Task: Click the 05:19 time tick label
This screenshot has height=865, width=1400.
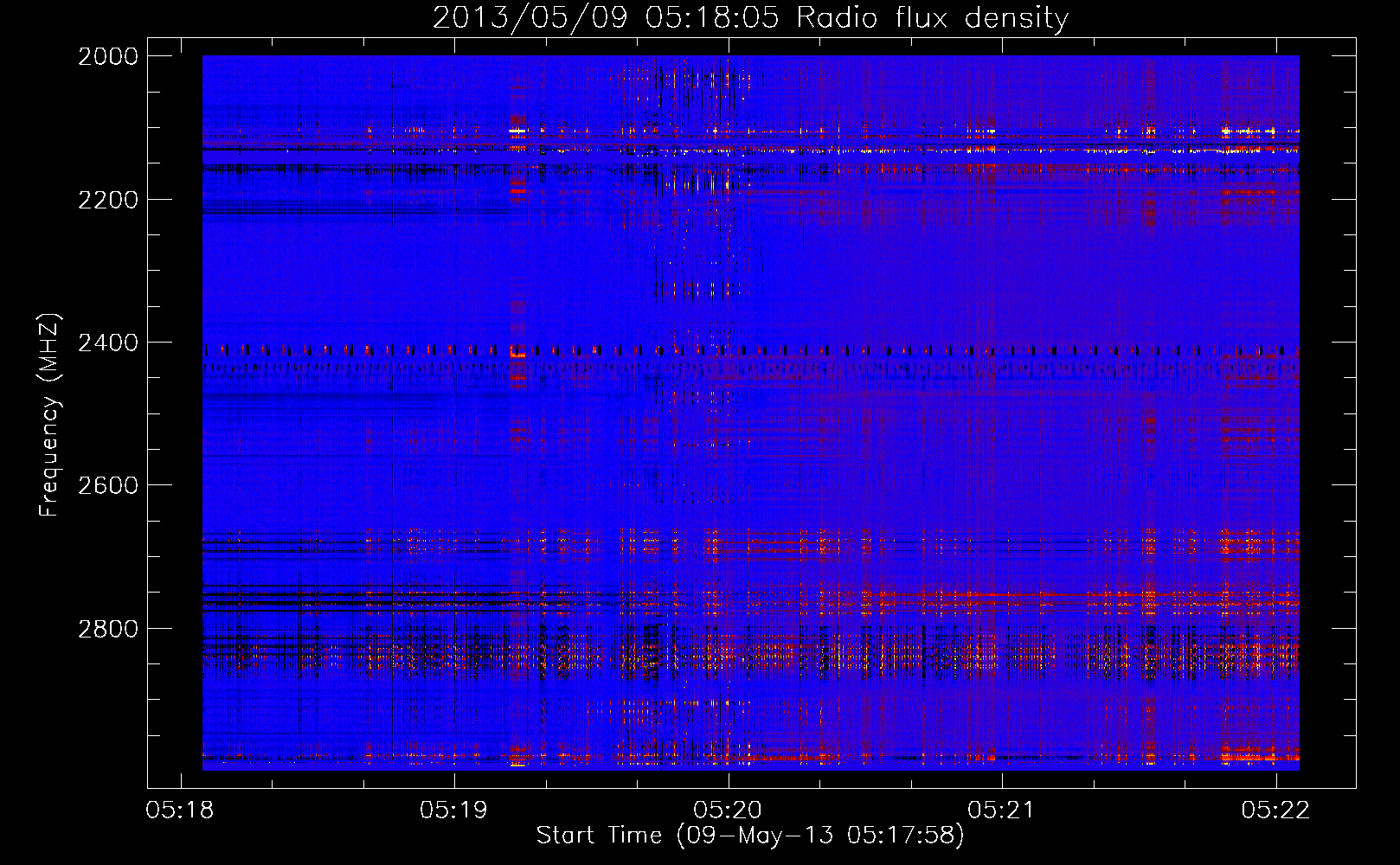Action: coord(454,810)
